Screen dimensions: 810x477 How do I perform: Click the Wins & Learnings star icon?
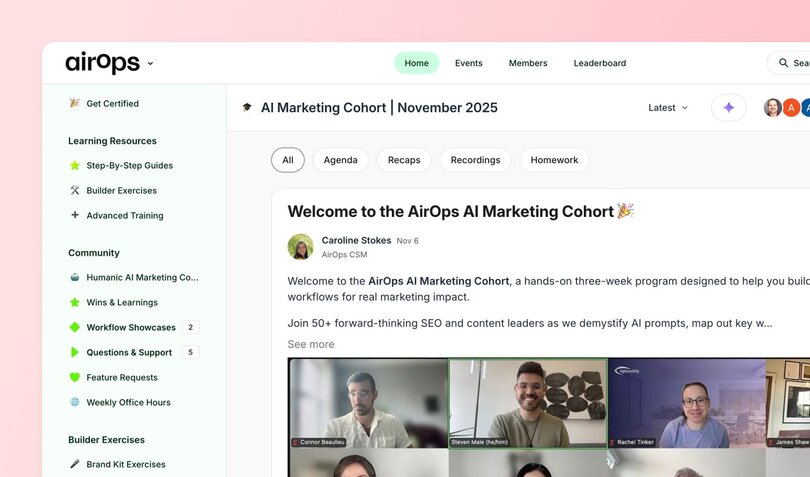(x=75, y=302)
